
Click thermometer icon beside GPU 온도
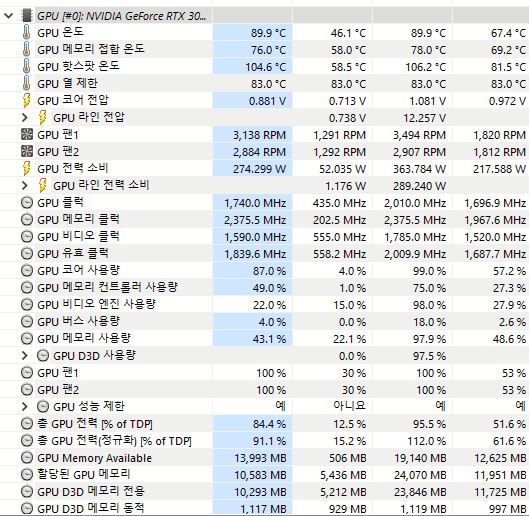click(26, 32)
